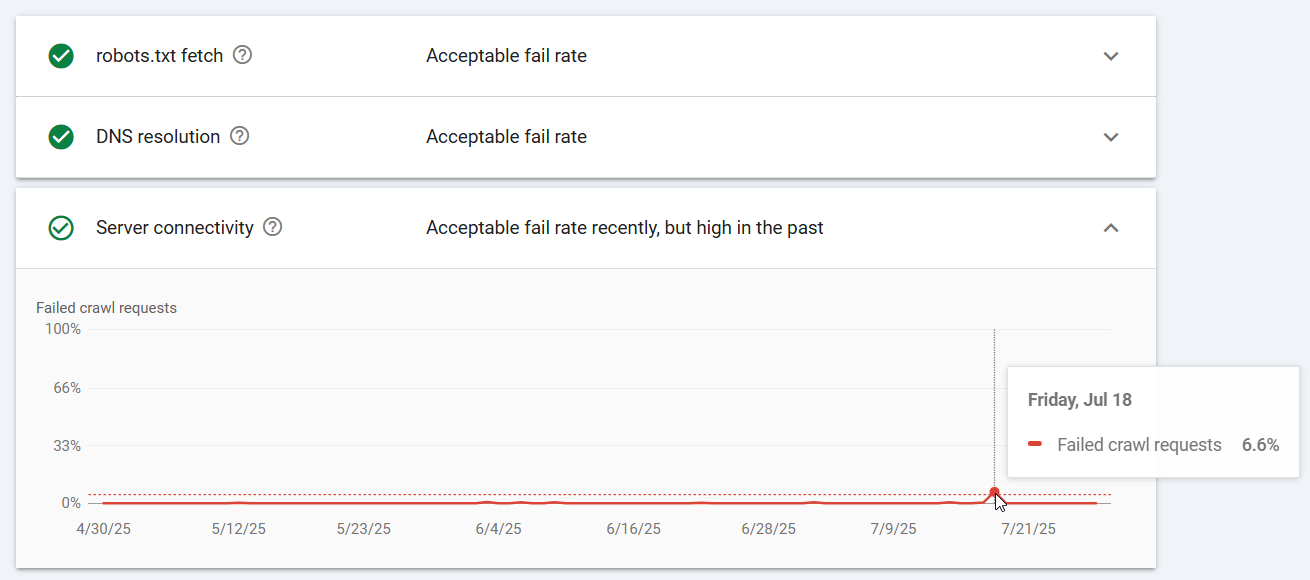
Task: Click the DNS resolution help icon
Action: pos(239,136)
